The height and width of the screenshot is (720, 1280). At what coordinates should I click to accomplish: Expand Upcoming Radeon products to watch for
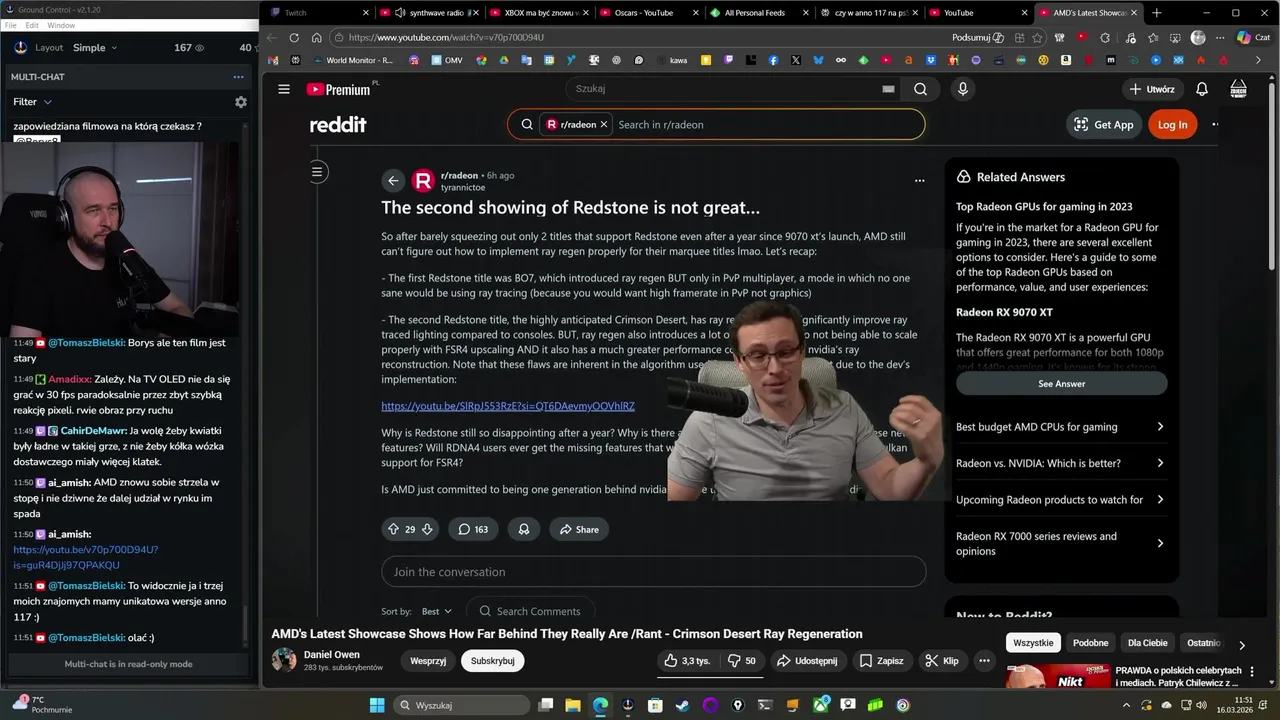1061,500
